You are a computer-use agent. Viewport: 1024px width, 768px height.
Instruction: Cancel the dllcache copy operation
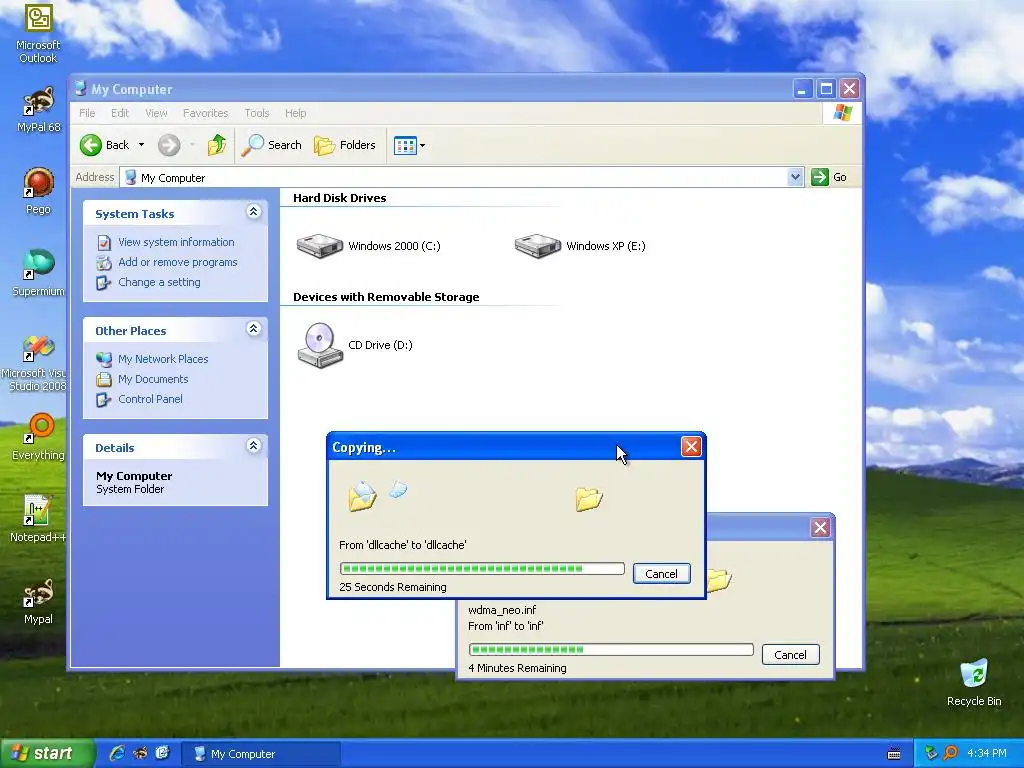[661, 573]
